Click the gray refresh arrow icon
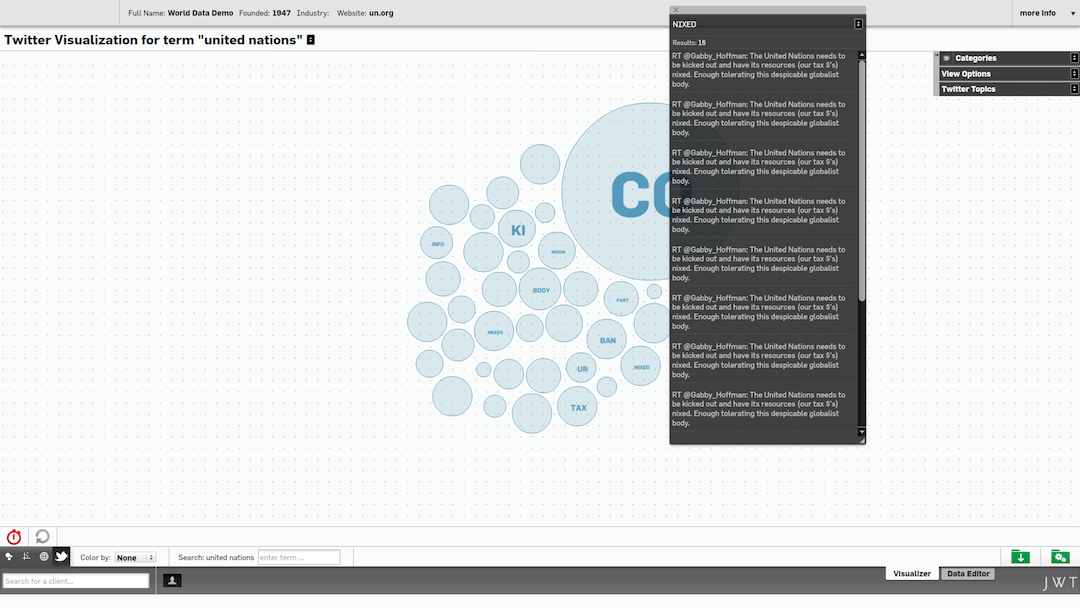Screen dimensions: 1080x608 click(x=42, y=537)
